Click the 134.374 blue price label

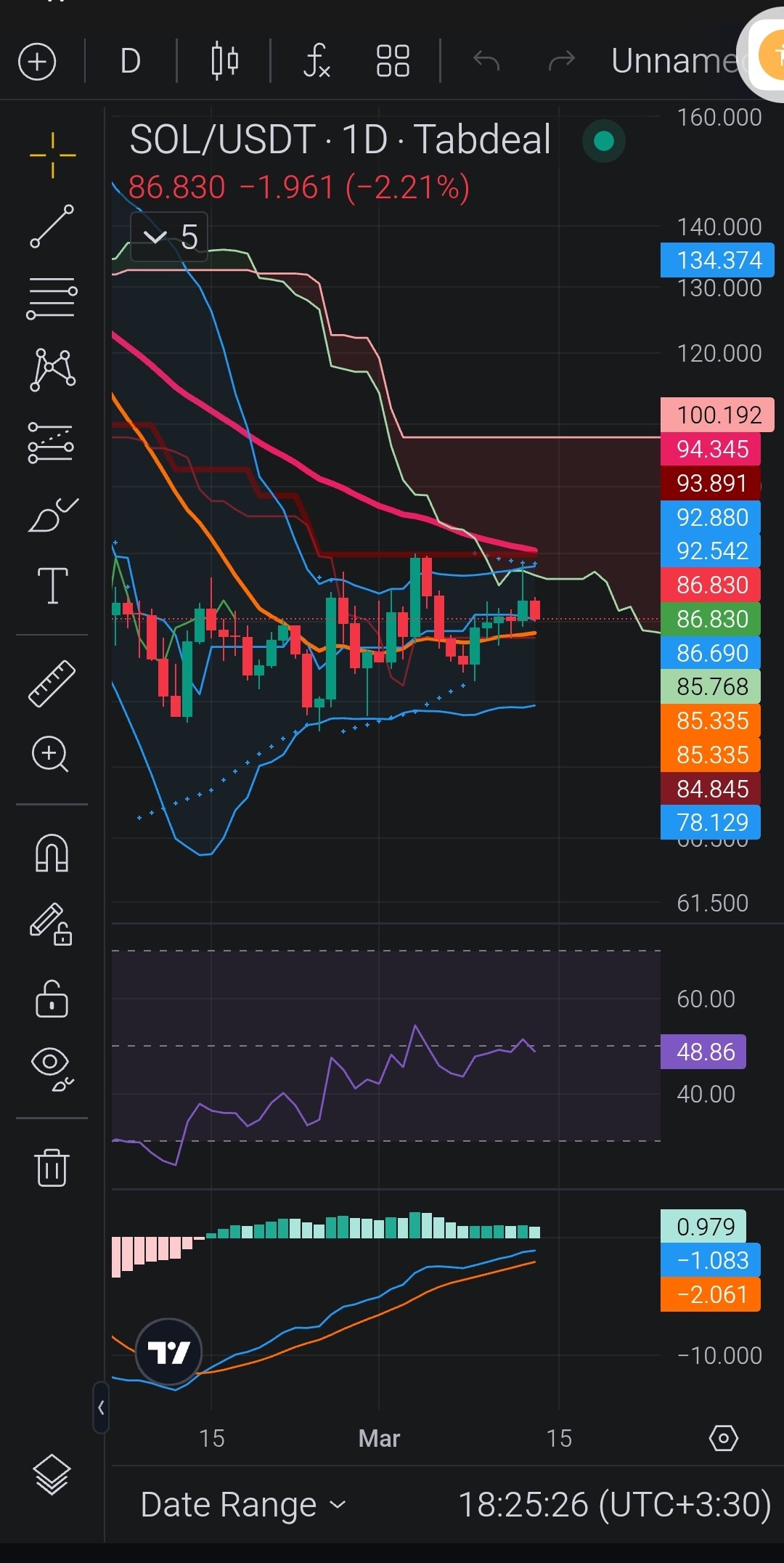[717, 260]
